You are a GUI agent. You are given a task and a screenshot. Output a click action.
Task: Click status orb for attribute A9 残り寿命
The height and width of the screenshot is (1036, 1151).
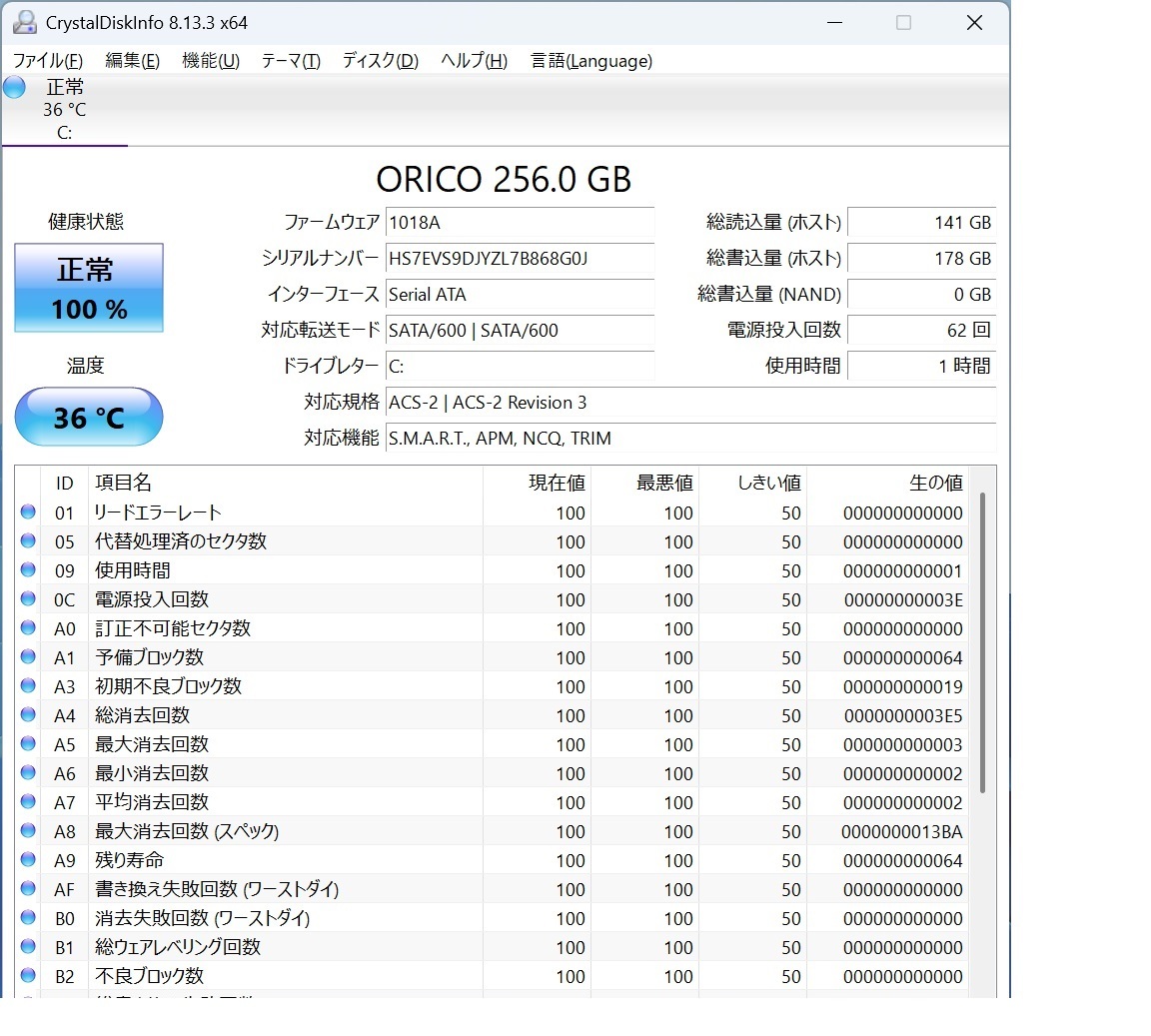[28, 860]
